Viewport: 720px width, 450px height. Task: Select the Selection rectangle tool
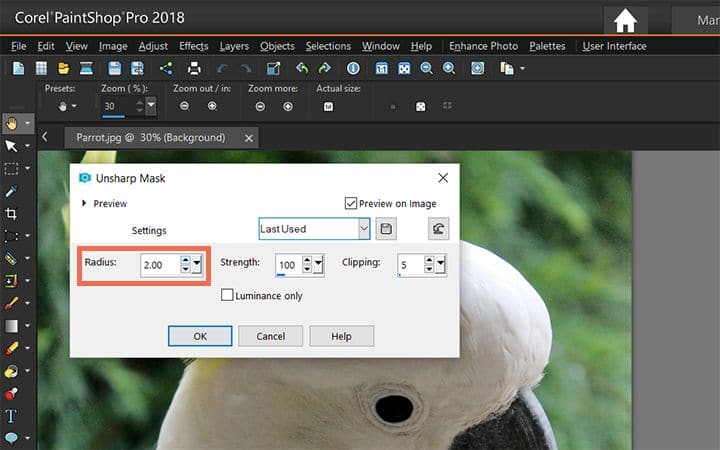coord(11,169)
